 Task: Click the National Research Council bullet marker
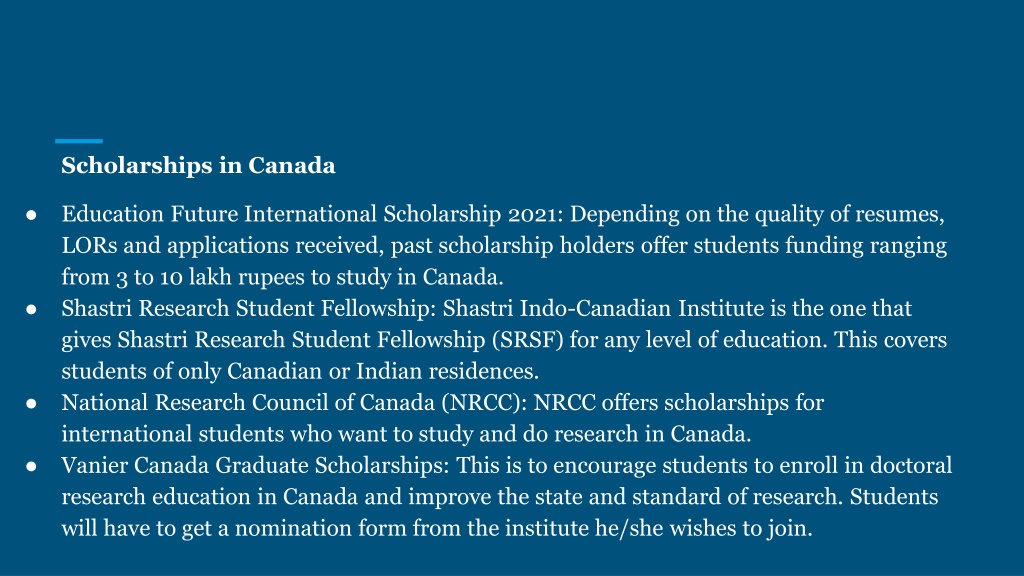point(31,404)
